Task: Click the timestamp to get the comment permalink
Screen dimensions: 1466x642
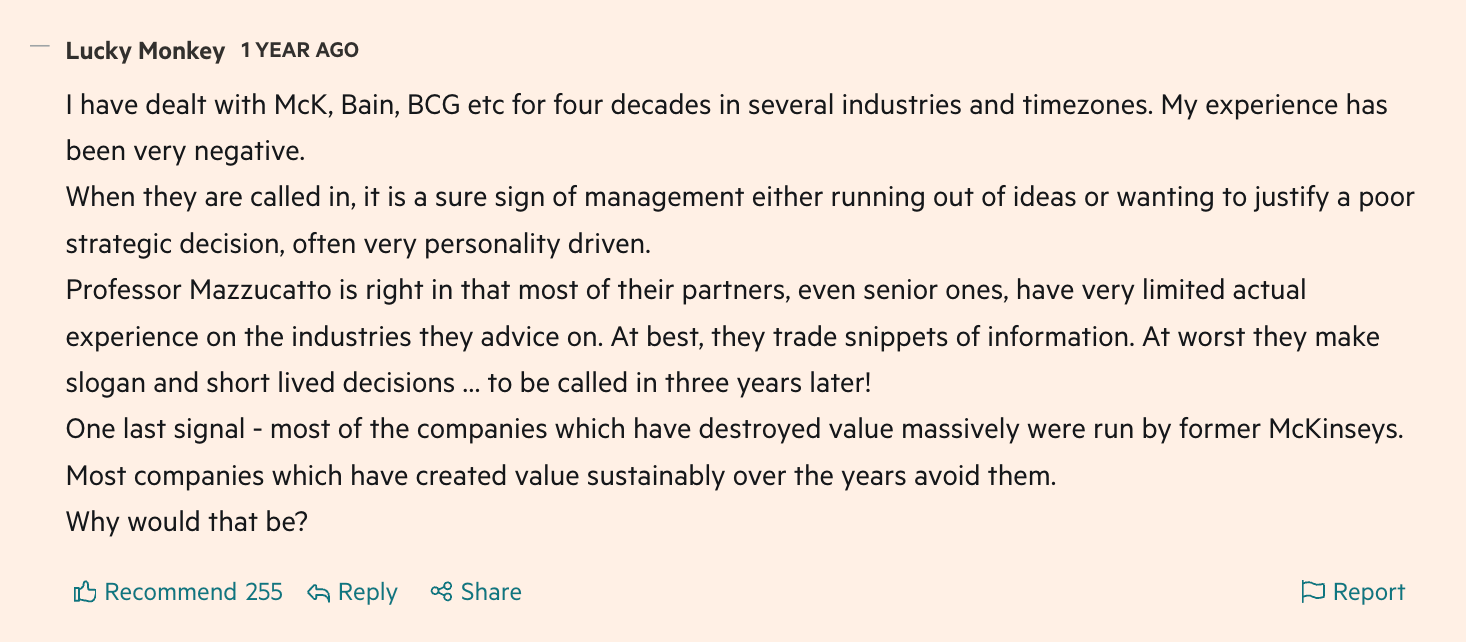Action: (x=298, y=50)
